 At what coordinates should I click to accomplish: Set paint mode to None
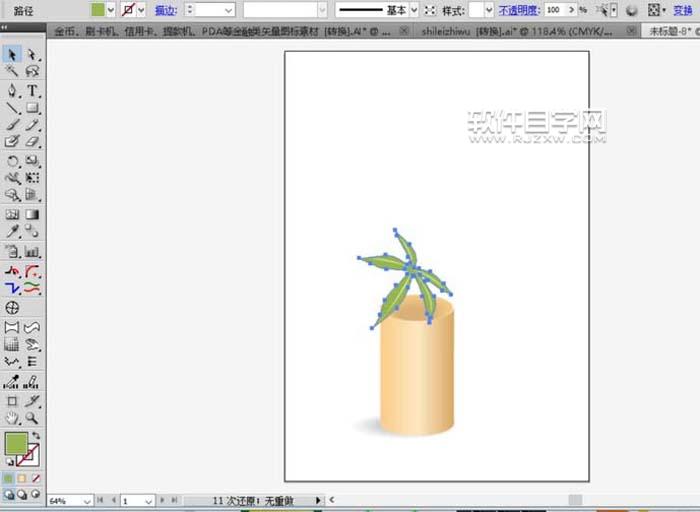coord(36,479)
